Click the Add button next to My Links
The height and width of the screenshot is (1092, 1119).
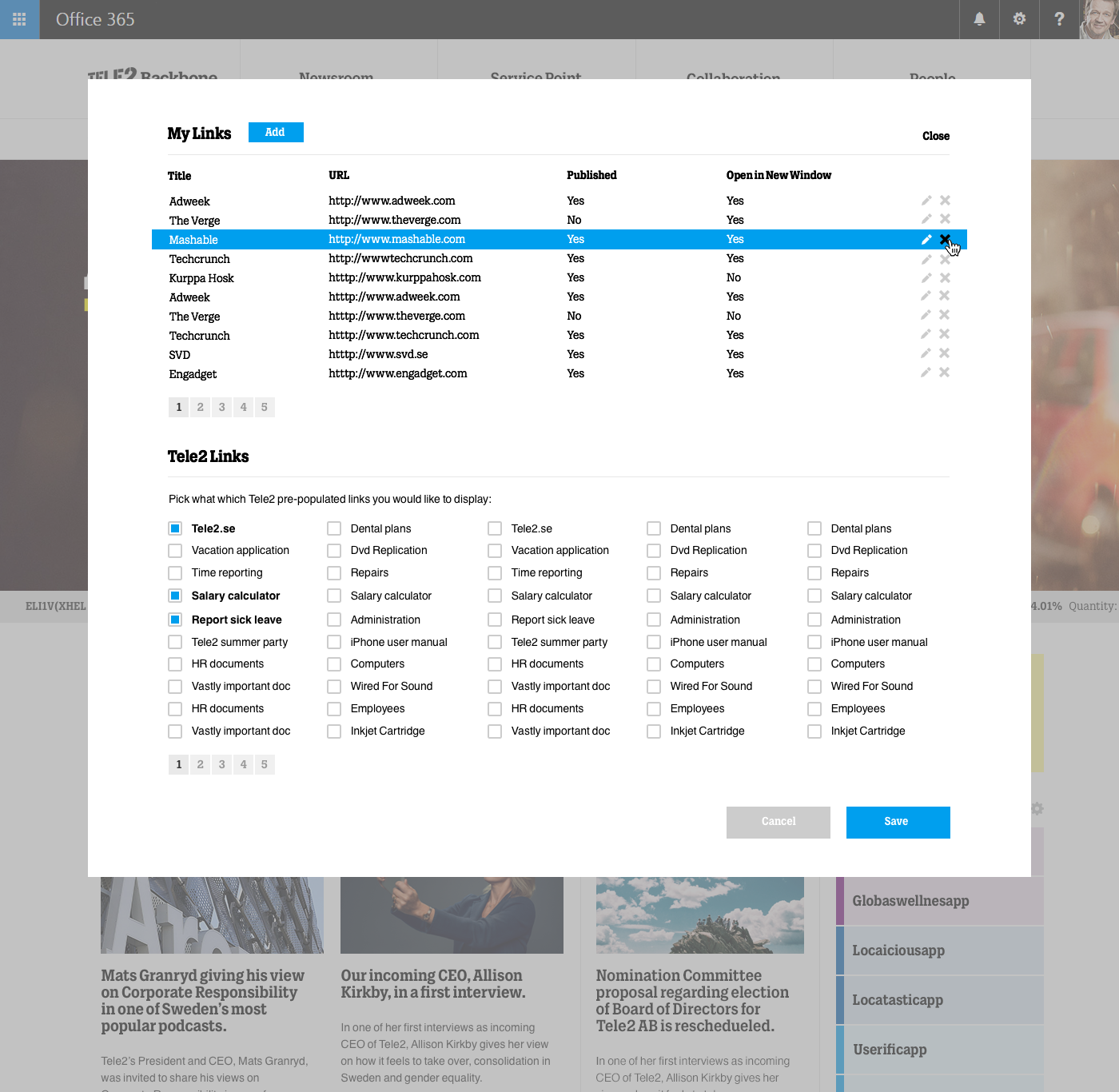[276, 132]
